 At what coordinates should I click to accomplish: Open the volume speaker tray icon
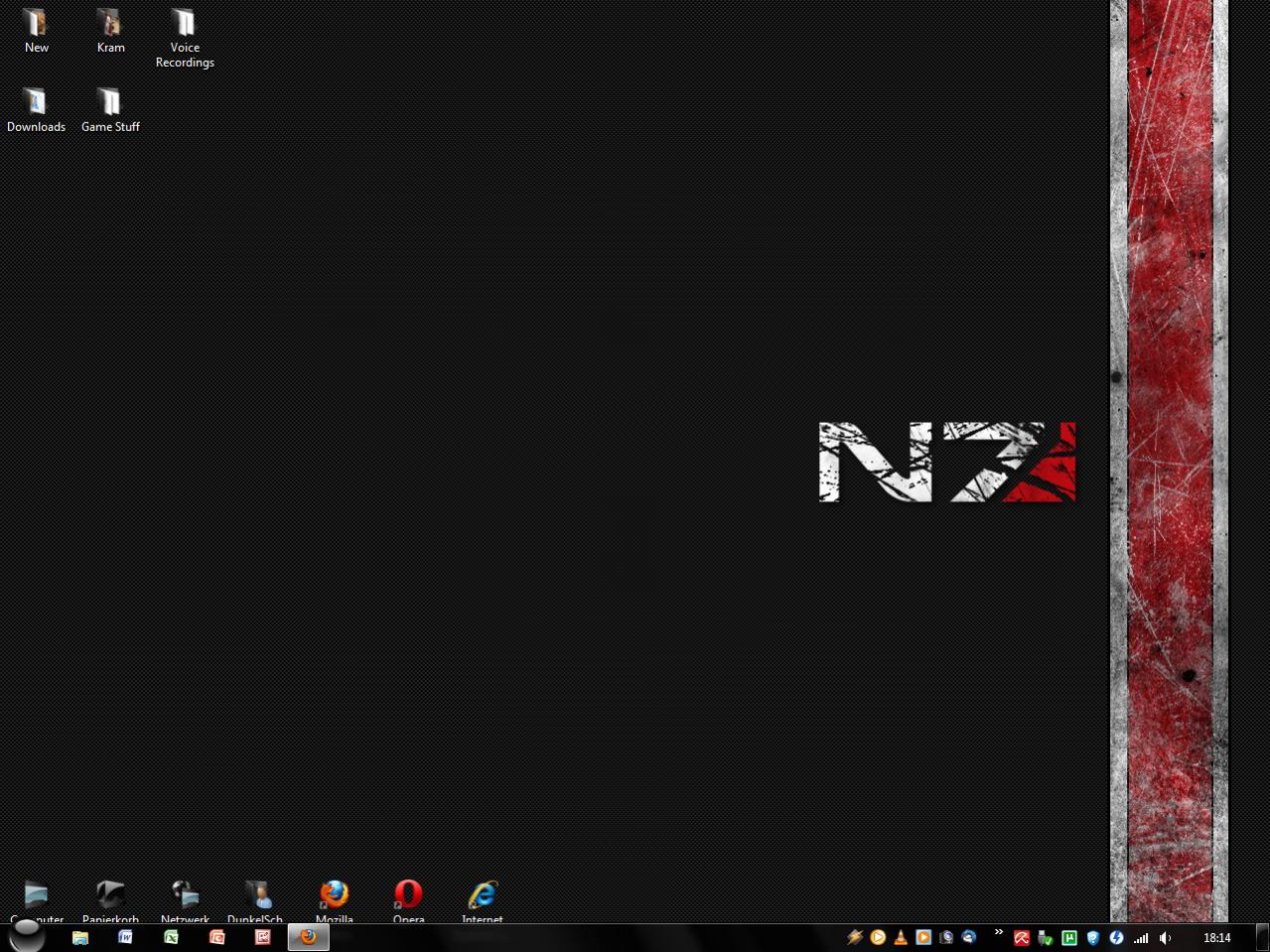pos(1166,938)
